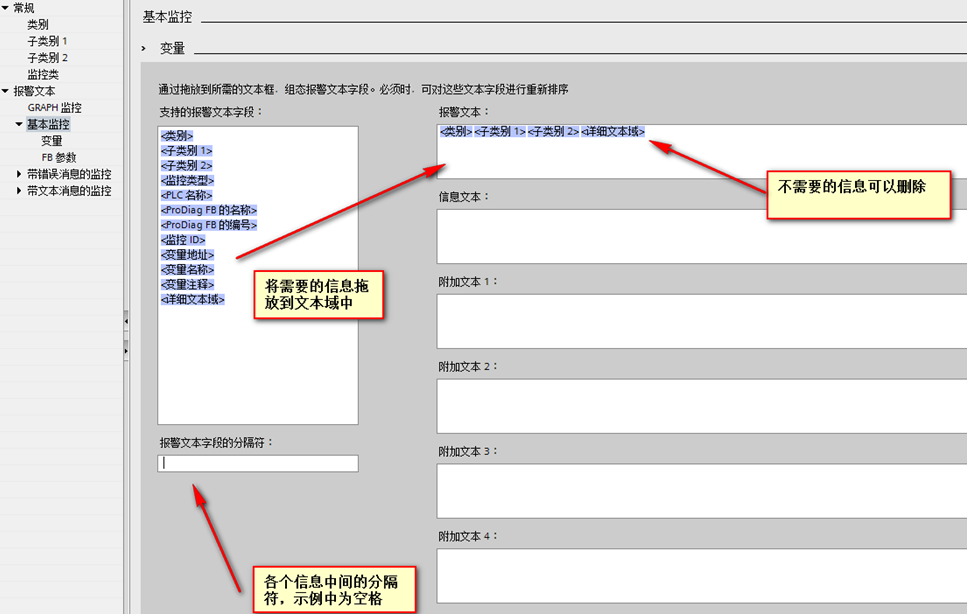Toggle the 变量 section header chevron
This screenshot has width=967, height=614.
(144, 48)
